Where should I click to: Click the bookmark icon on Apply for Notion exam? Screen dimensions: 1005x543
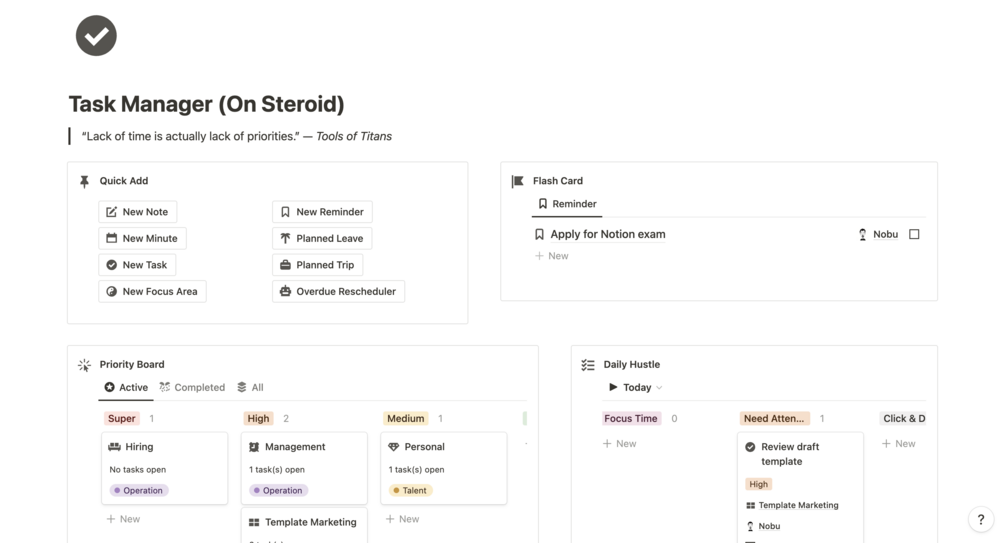point(539,234)
